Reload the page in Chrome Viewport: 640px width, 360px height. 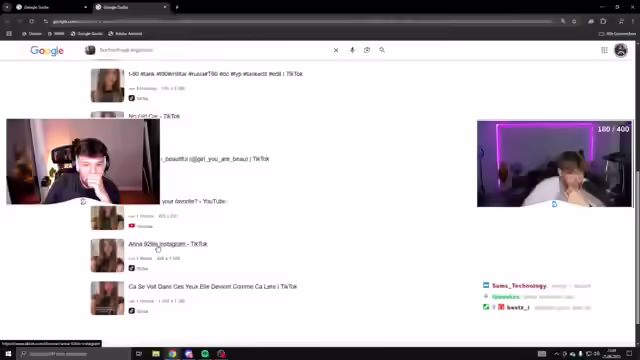click(31, 21)
